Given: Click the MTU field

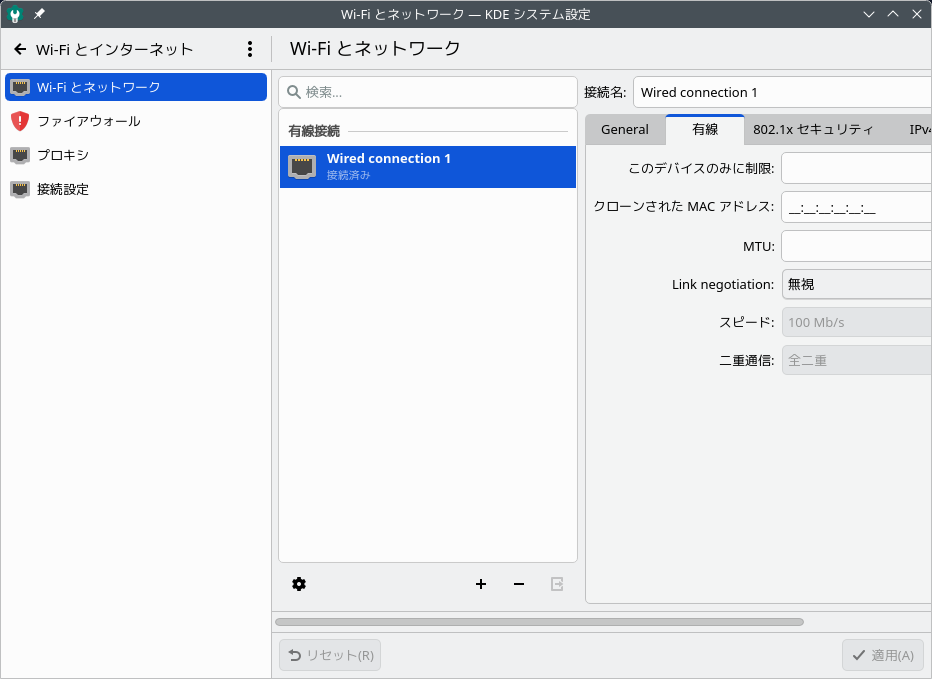Looking at the screenshot, I should (x=857, y=246).
